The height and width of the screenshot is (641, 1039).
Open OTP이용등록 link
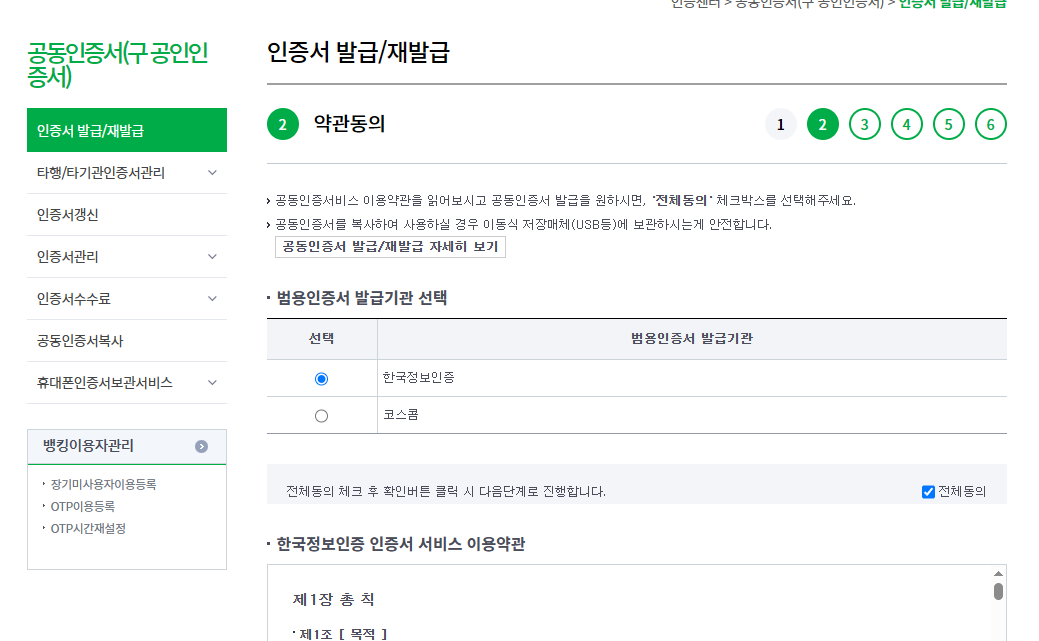[83, 506]
